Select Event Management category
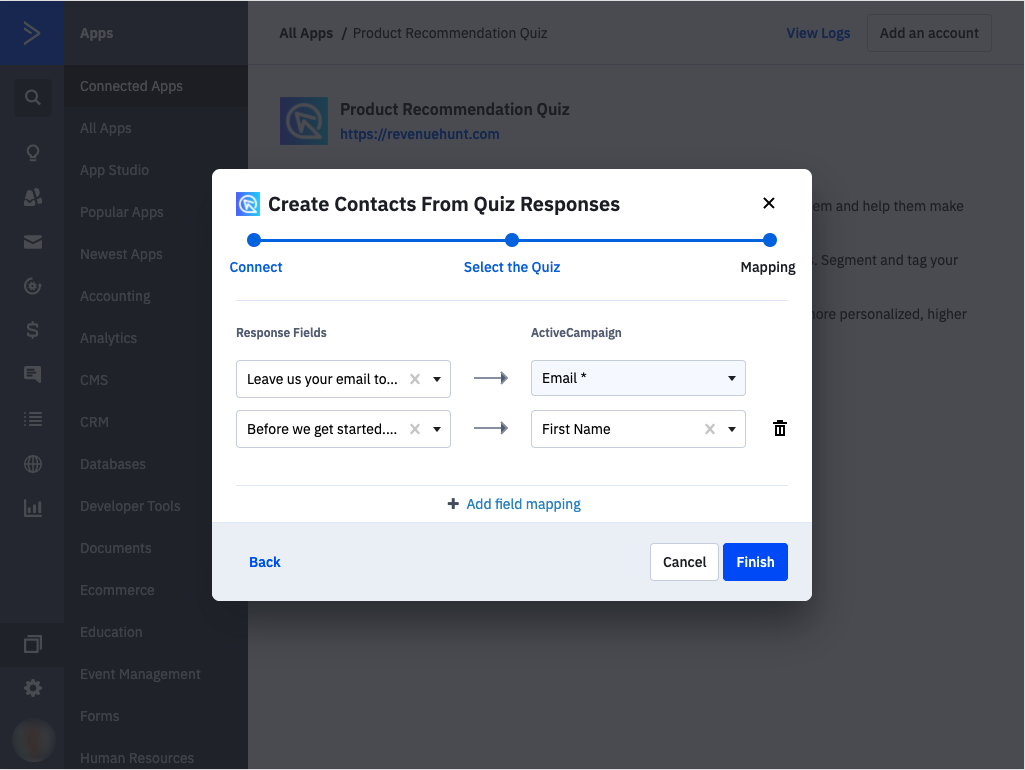The image size is (1025, 770). (140, 674)
